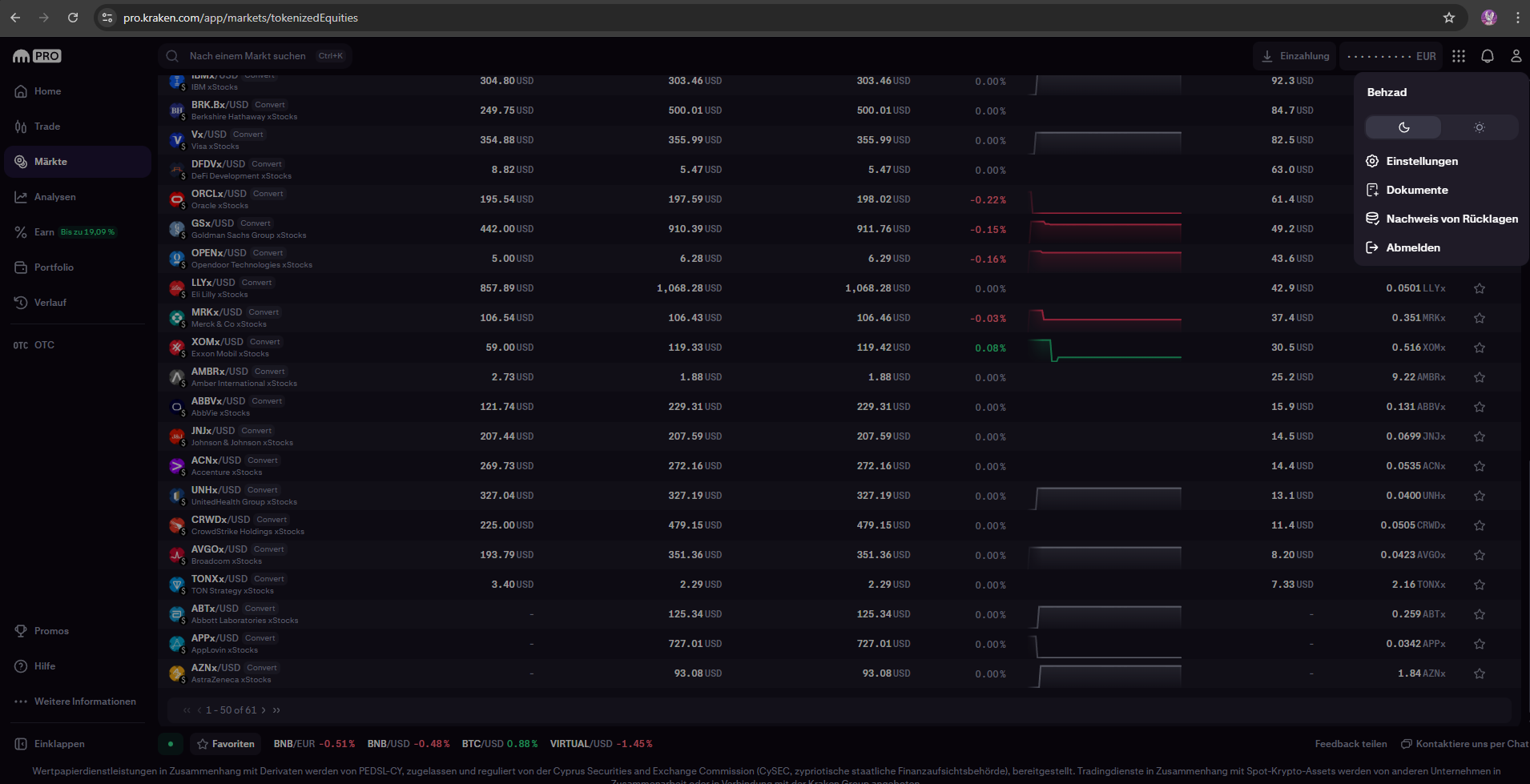The height and width of the screenshot is (784, 1530).
Task: Open the Favoriten ticker button
Action: [226, 744]
